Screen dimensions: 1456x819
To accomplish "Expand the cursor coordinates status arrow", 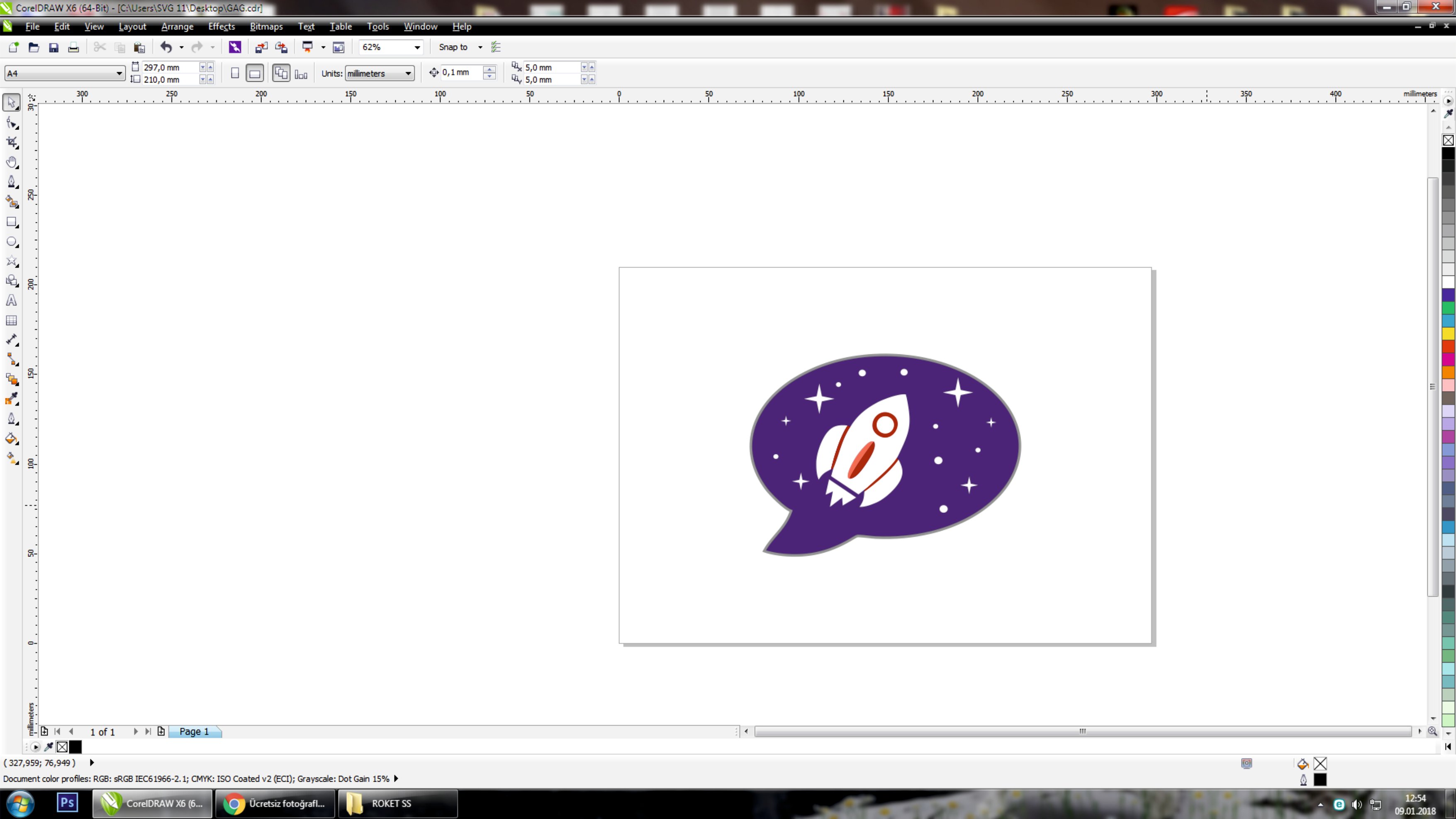I will coord(92,763).
